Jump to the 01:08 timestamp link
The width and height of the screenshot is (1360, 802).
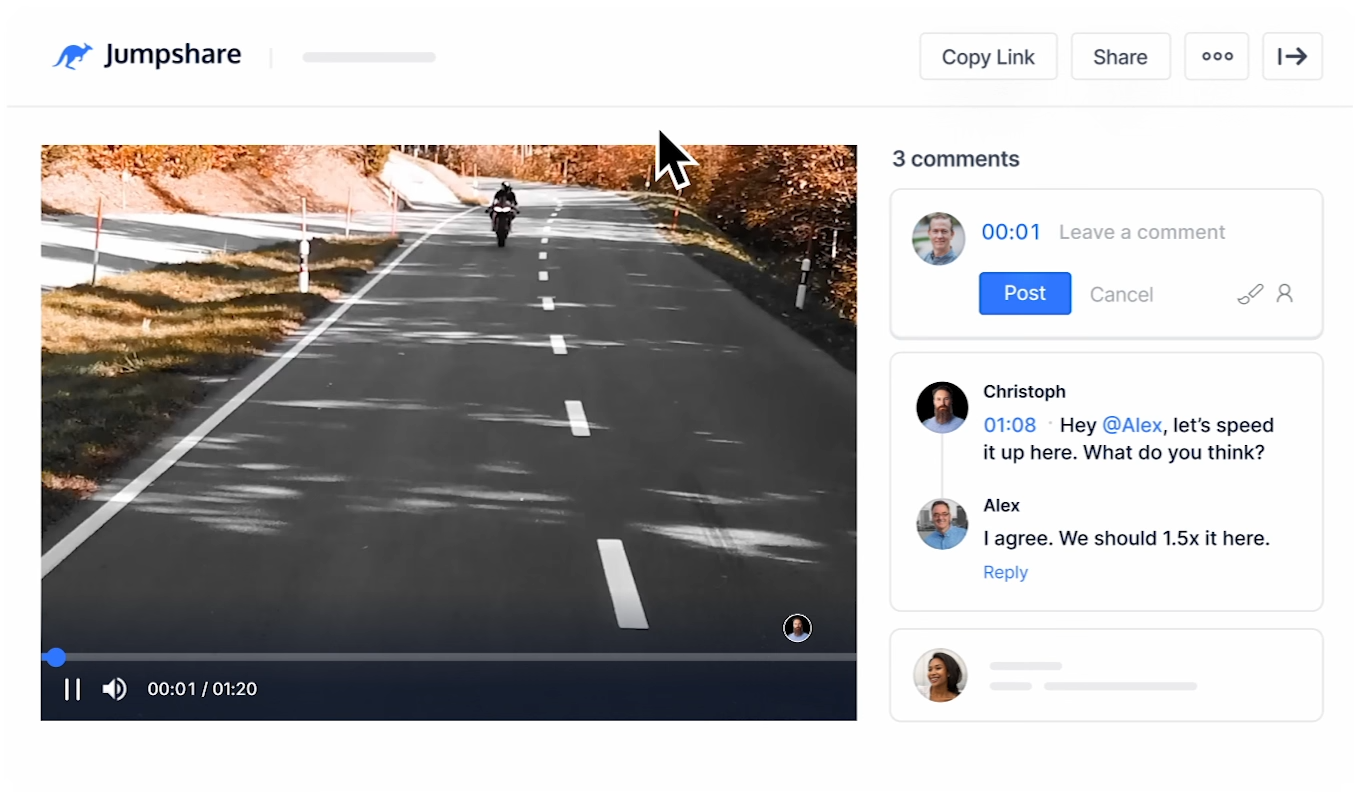pos(1010,425)
